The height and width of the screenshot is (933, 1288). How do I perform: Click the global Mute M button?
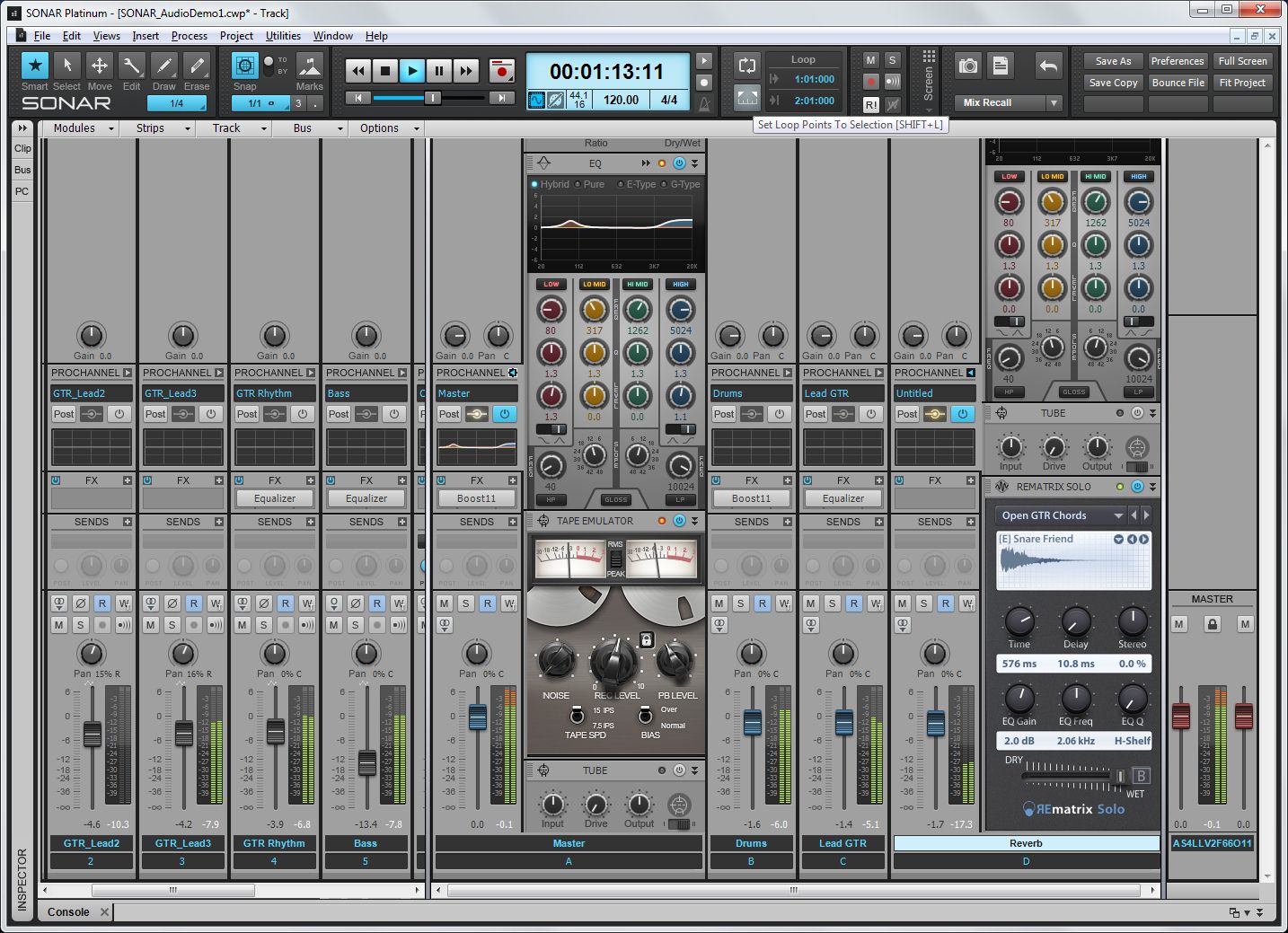[870, 60]
